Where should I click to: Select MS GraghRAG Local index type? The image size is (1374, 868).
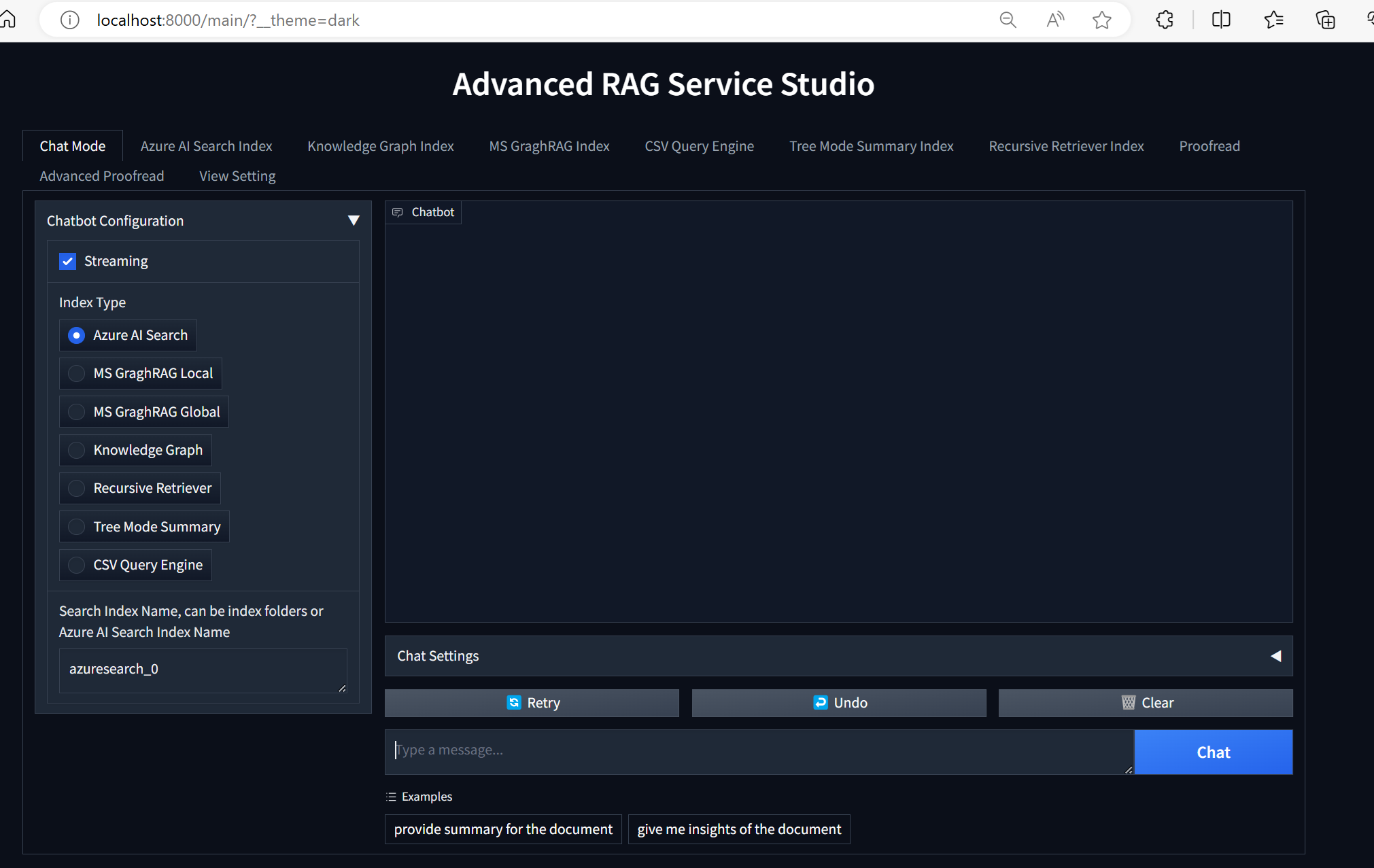pos(76,373)
